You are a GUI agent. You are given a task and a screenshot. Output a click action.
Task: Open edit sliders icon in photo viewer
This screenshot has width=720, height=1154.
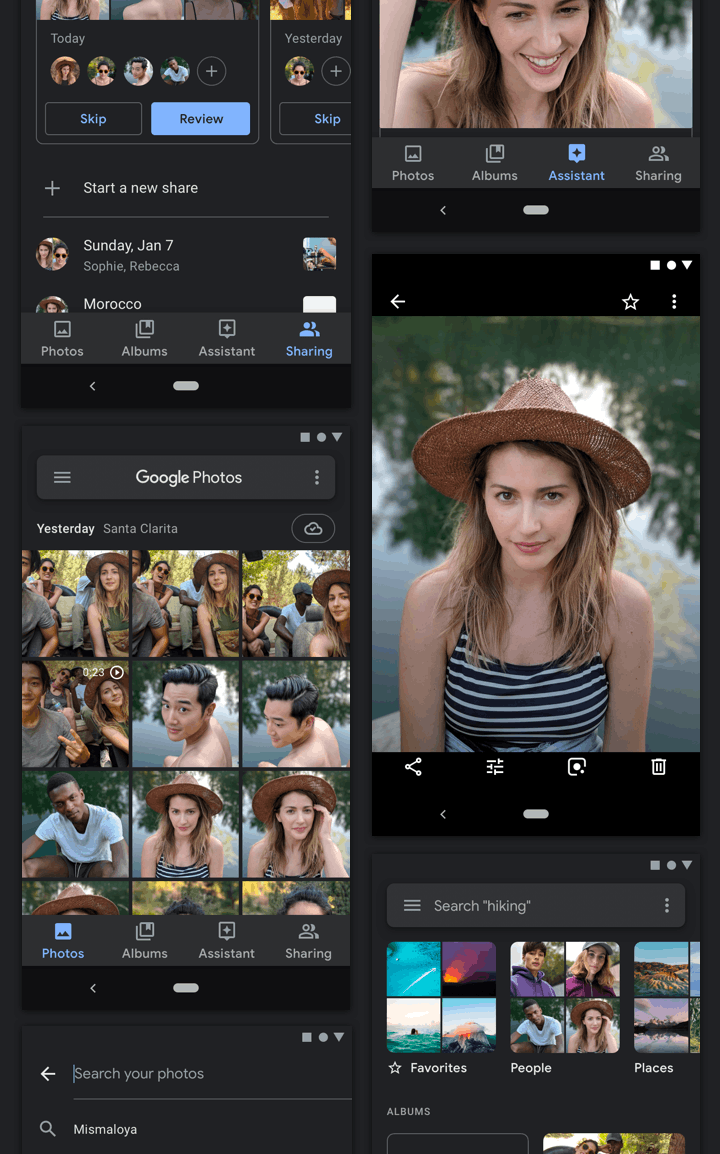click(495, 767)
